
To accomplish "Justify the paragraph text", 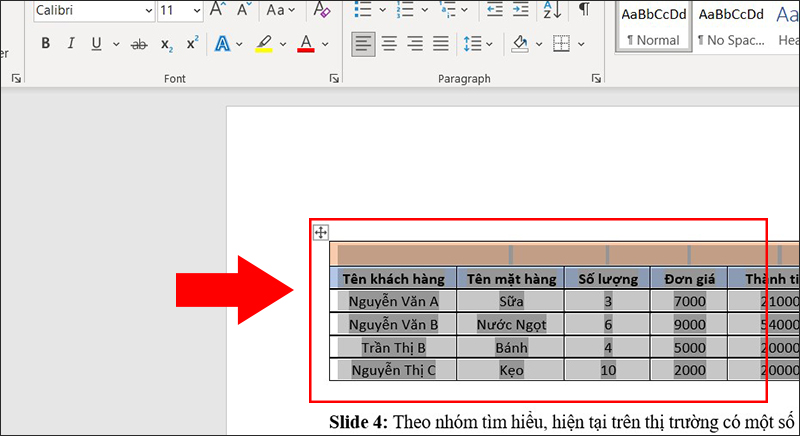I will (439, 44).
